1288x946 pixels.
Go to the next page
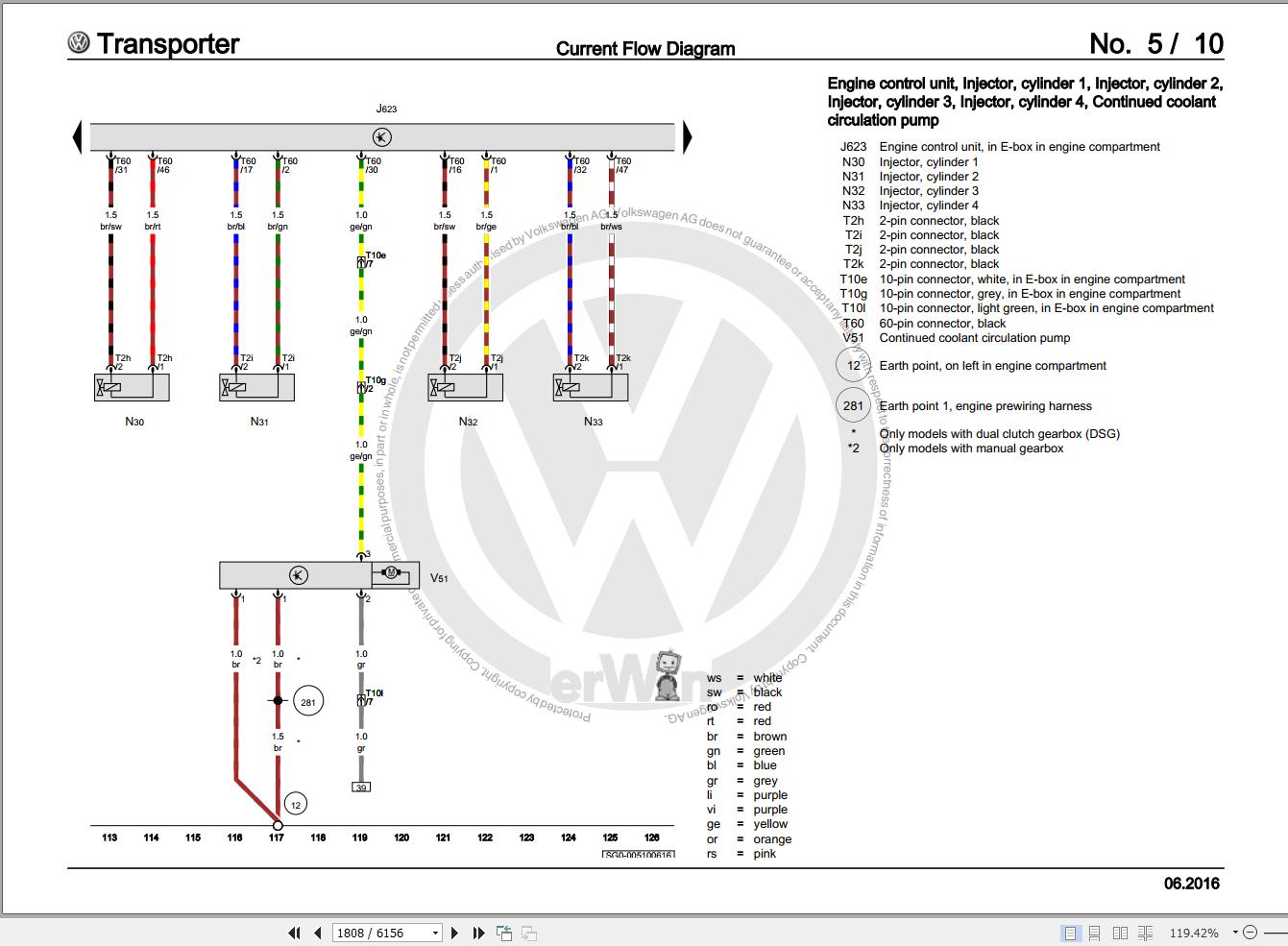point(454,933)
